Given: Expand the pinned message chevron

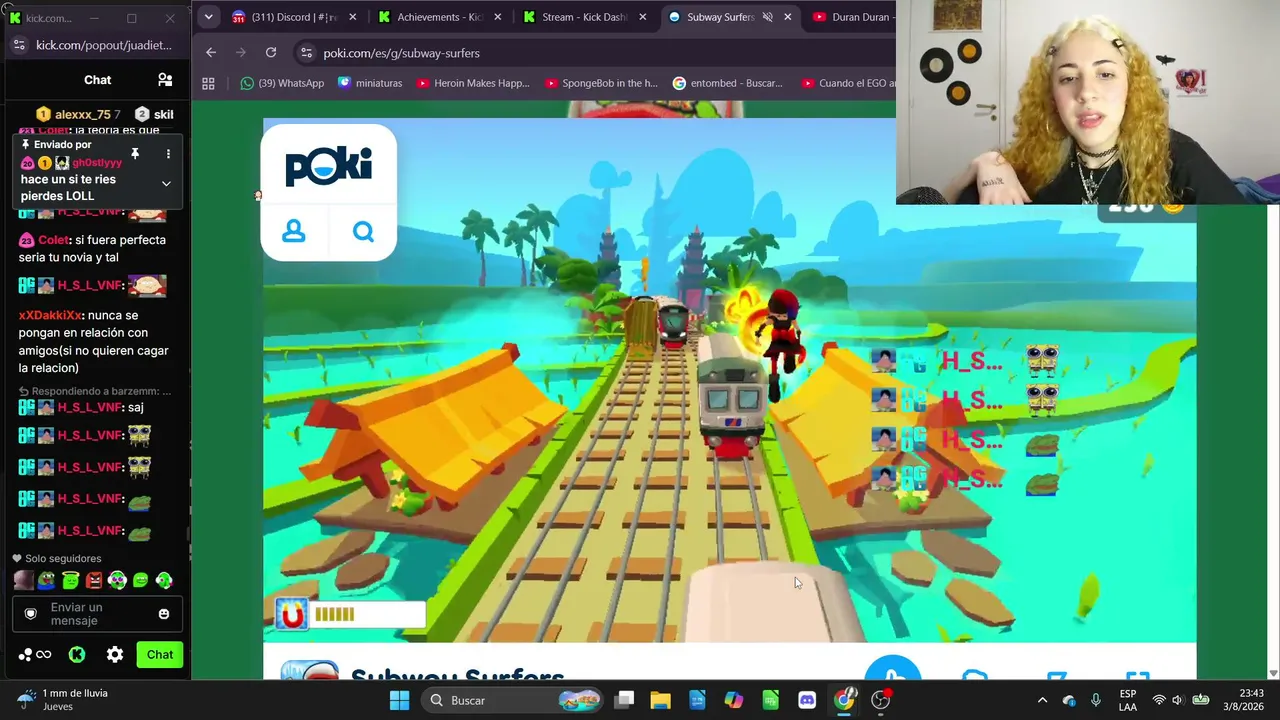Looking at the screenshot, I should click(166, 184).
